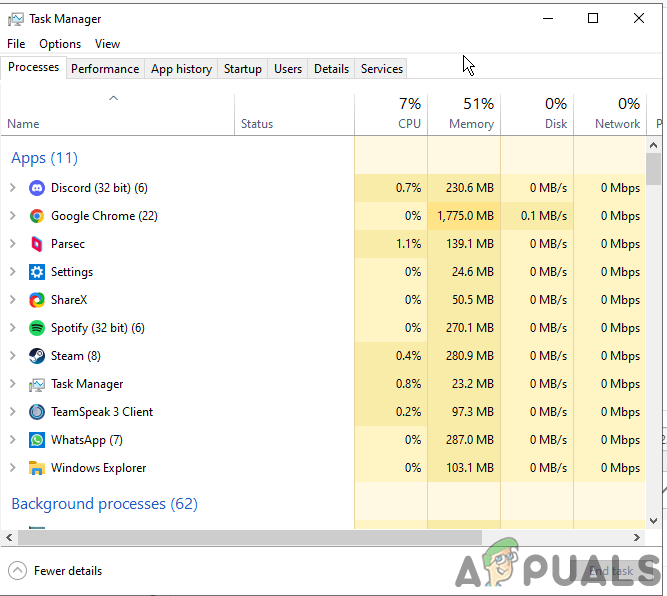667x596 pixels.
Task: Sort processes by Disk column header
Action: coord(537,114)
